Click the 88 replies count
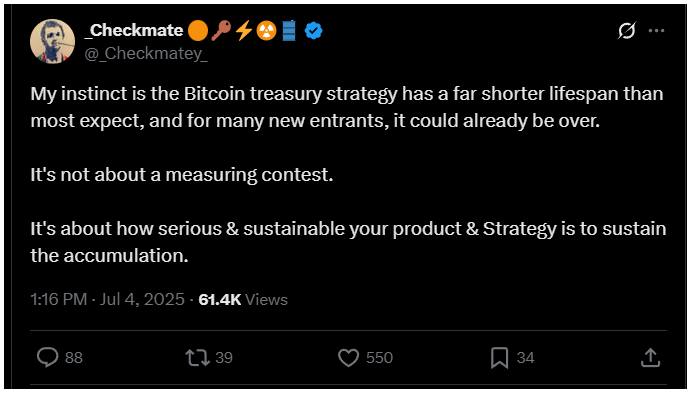691x393 pixels. click(x=74, y=358)
